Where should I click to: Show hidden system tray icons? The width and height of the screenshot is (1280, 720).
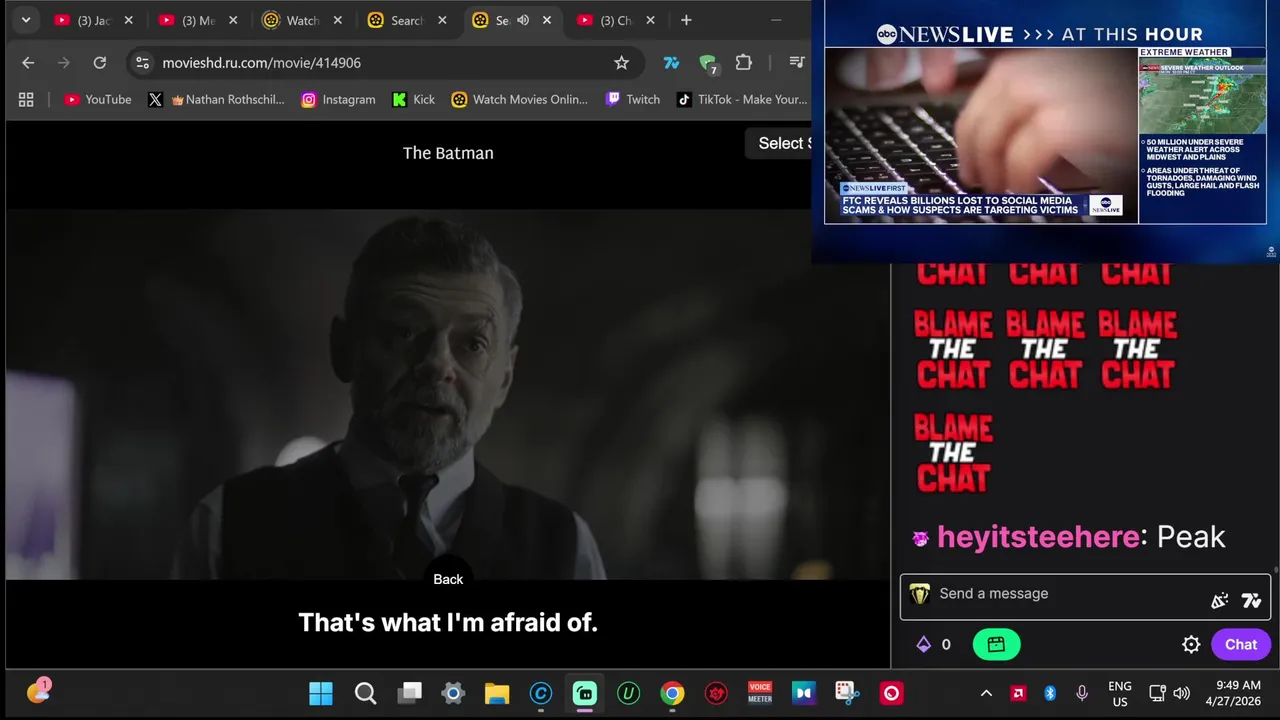pyautogui.click(x=986, y=693)
